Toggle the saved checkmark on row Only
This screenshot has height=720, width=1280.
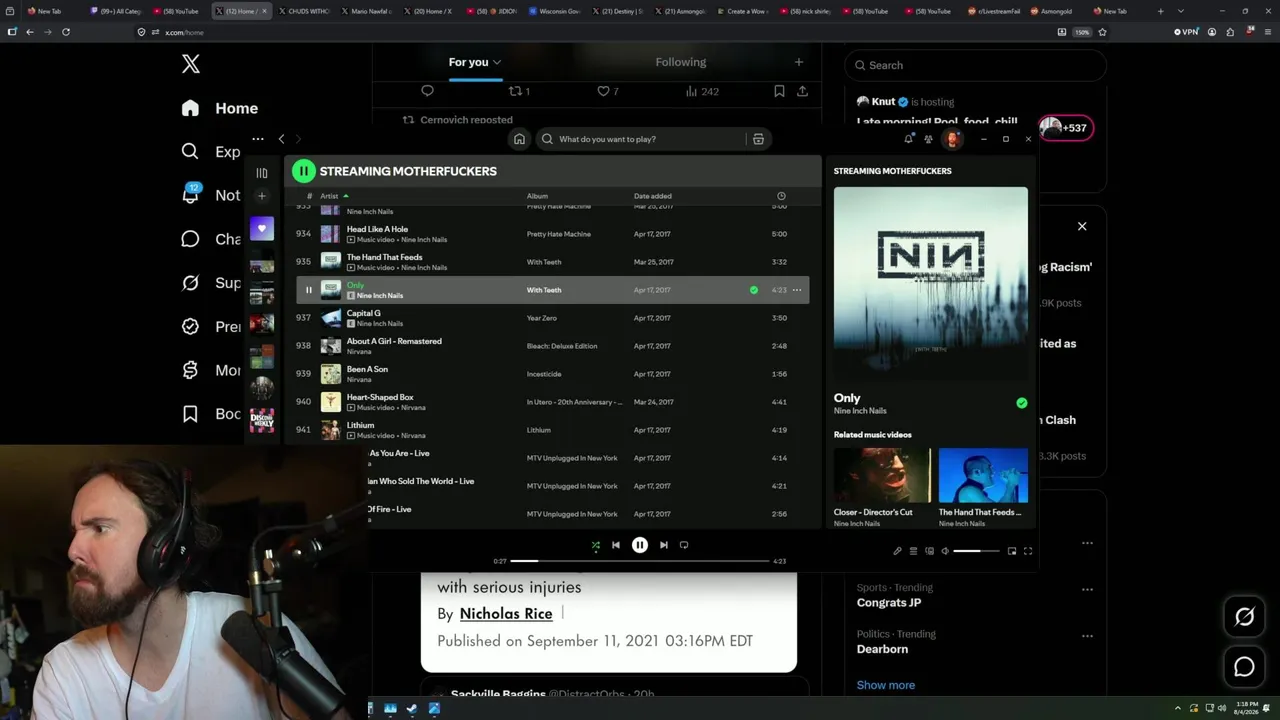click(x=754, y=290)
